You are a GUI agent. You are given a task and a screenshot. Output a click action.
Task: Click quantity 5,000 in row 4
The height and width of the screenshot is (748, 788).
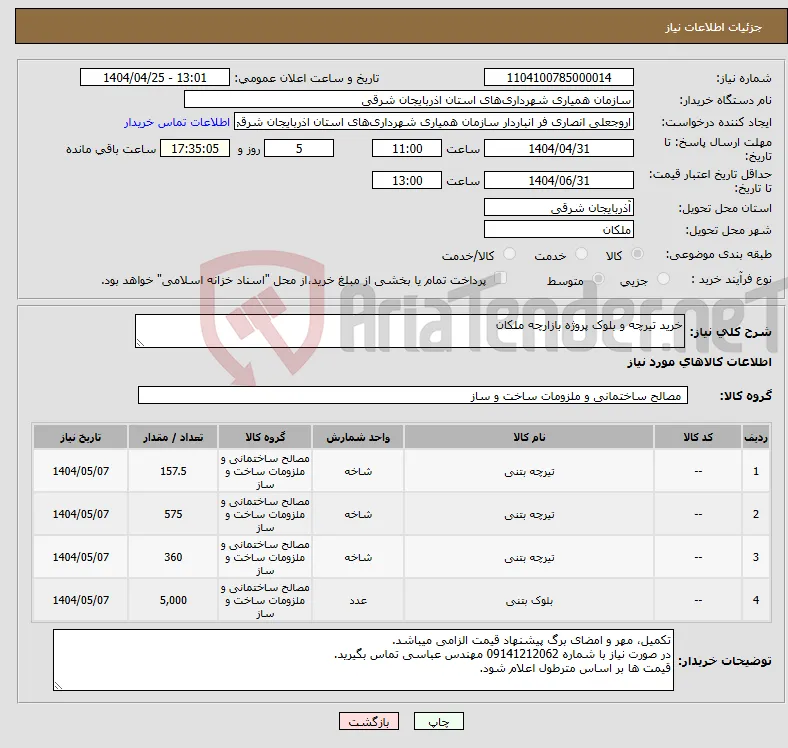coord(173,600)
